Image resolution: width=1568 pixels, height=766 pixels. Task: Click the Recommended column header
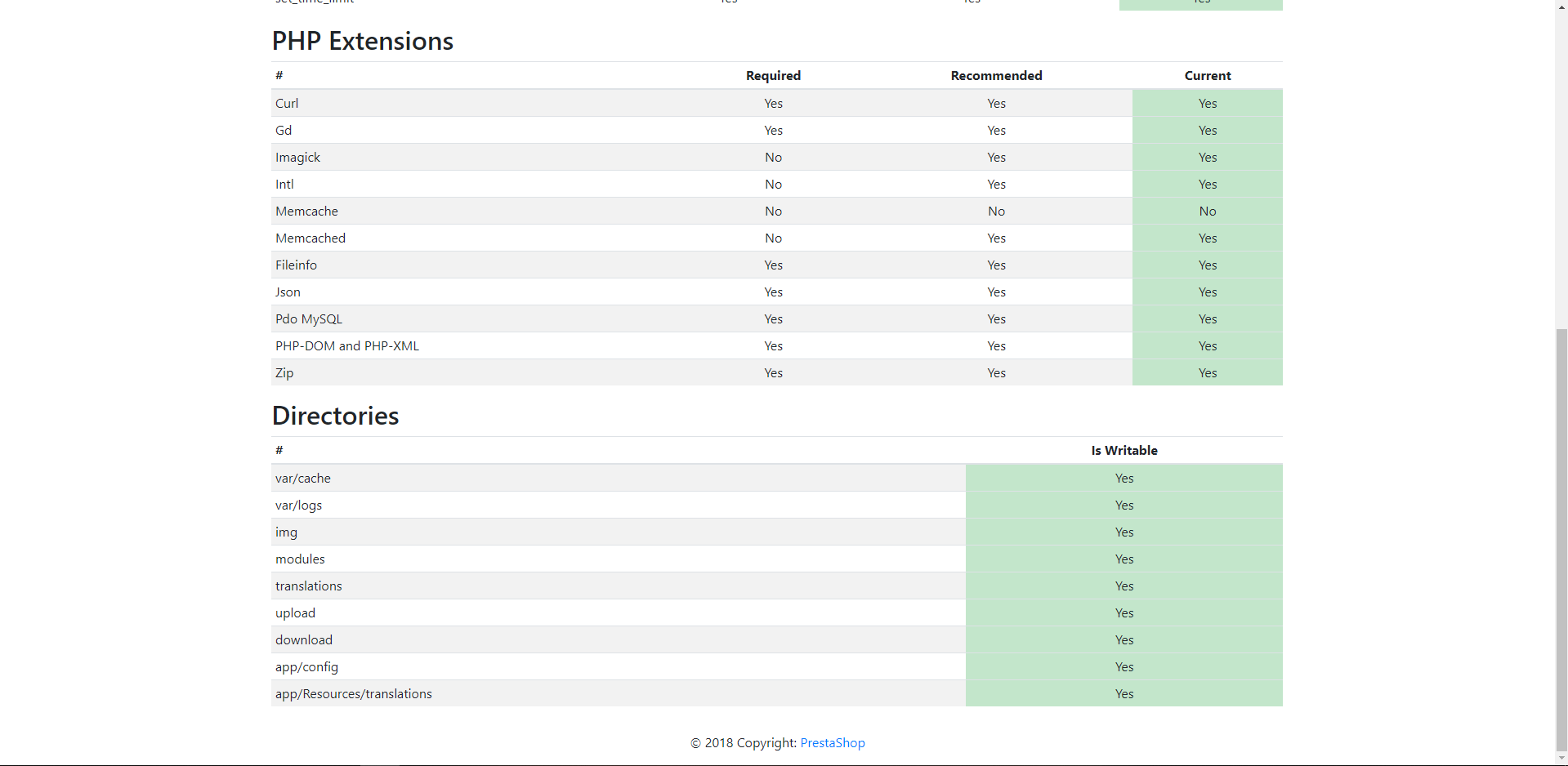(996, 75)
